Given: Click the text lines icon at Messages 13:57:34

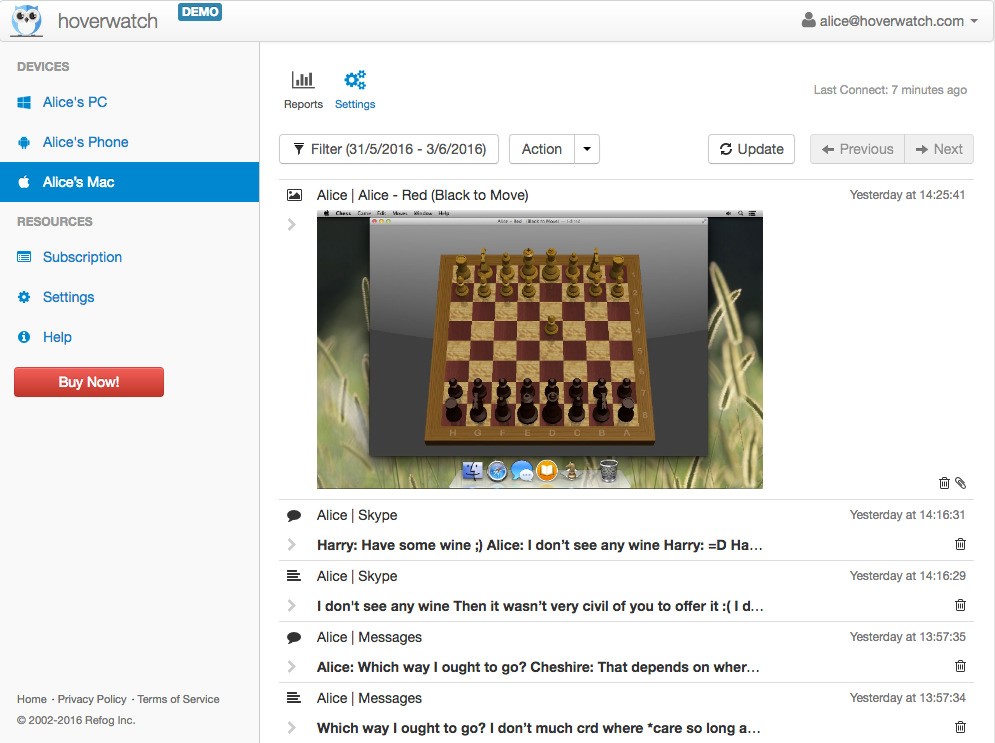Looking at the screenshot, I should point(294,697).
